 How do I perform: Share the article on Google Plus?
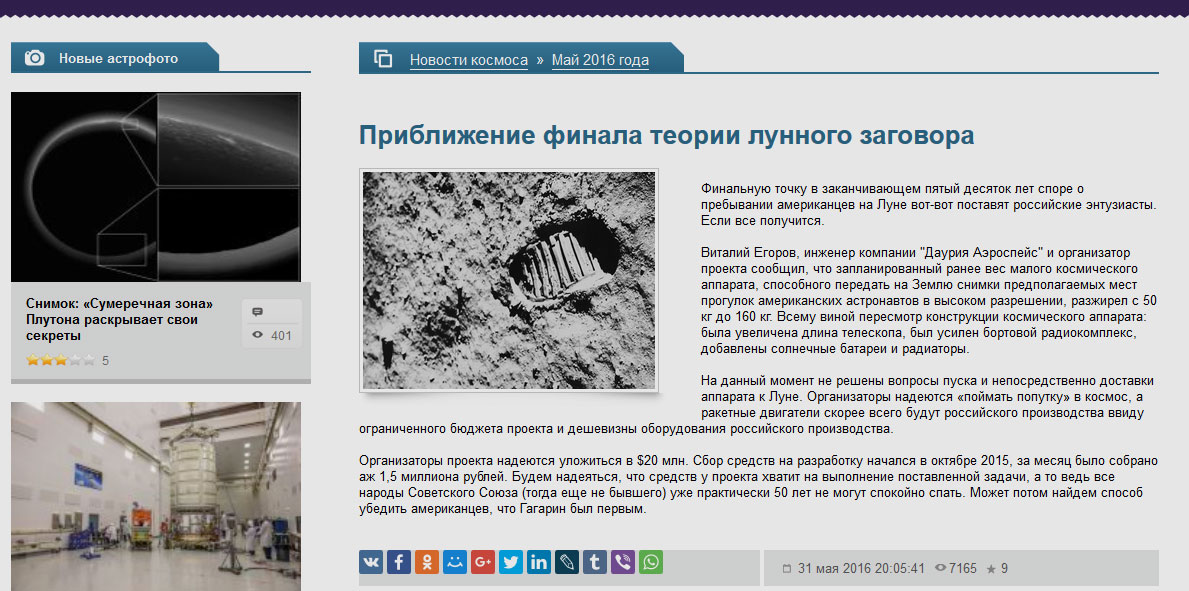click(483, 562)
